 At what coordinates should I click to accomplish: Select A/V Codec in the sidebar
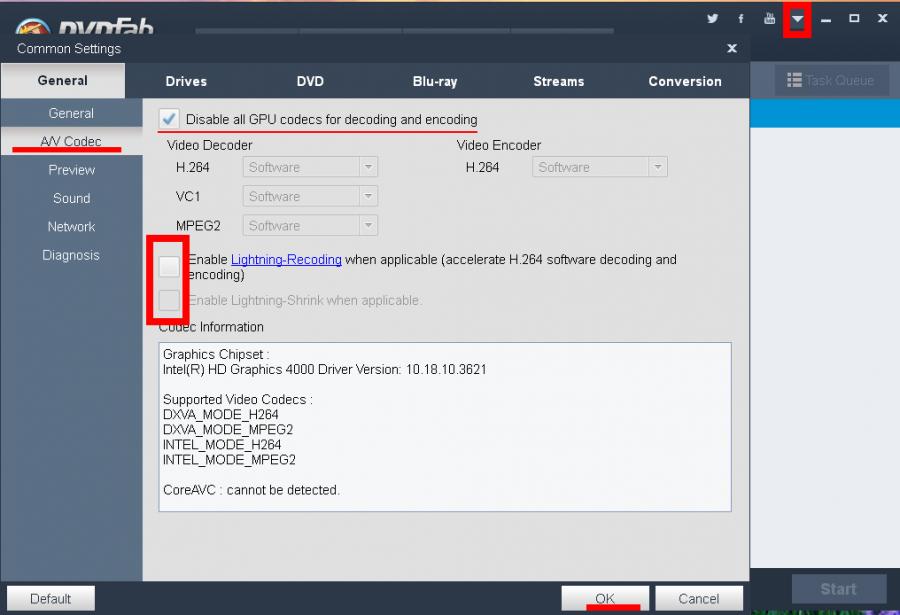point(71,141)
